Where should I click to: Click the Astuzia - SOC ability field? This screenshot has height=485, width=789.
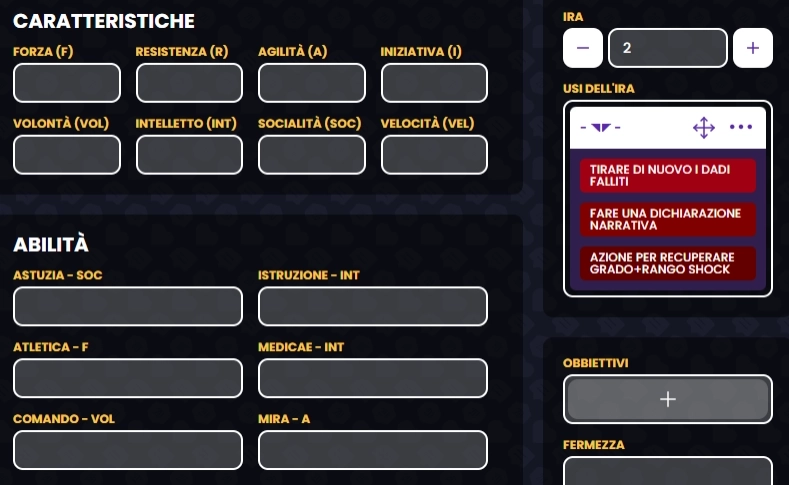point(128,307)
